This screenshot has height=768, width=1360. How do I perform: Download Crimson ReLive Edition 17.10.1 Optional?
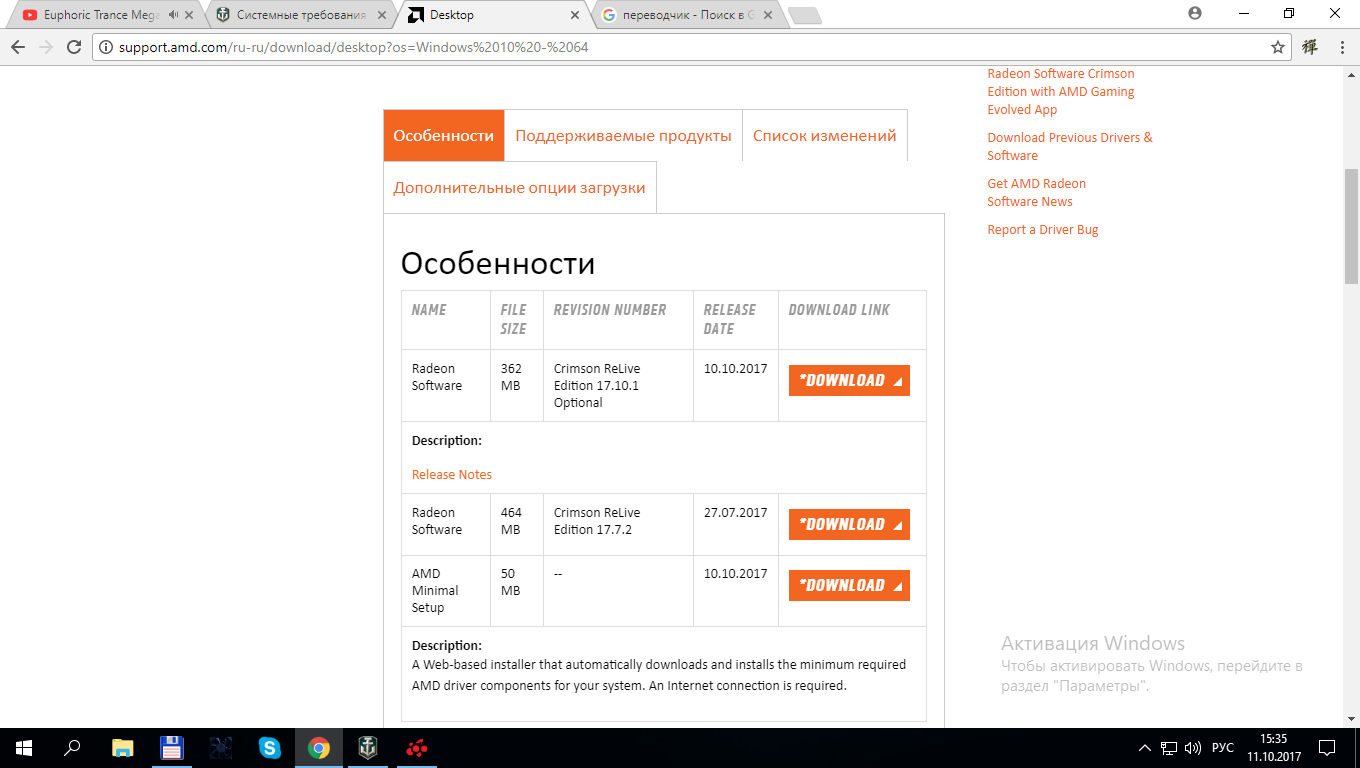(849, 380)
